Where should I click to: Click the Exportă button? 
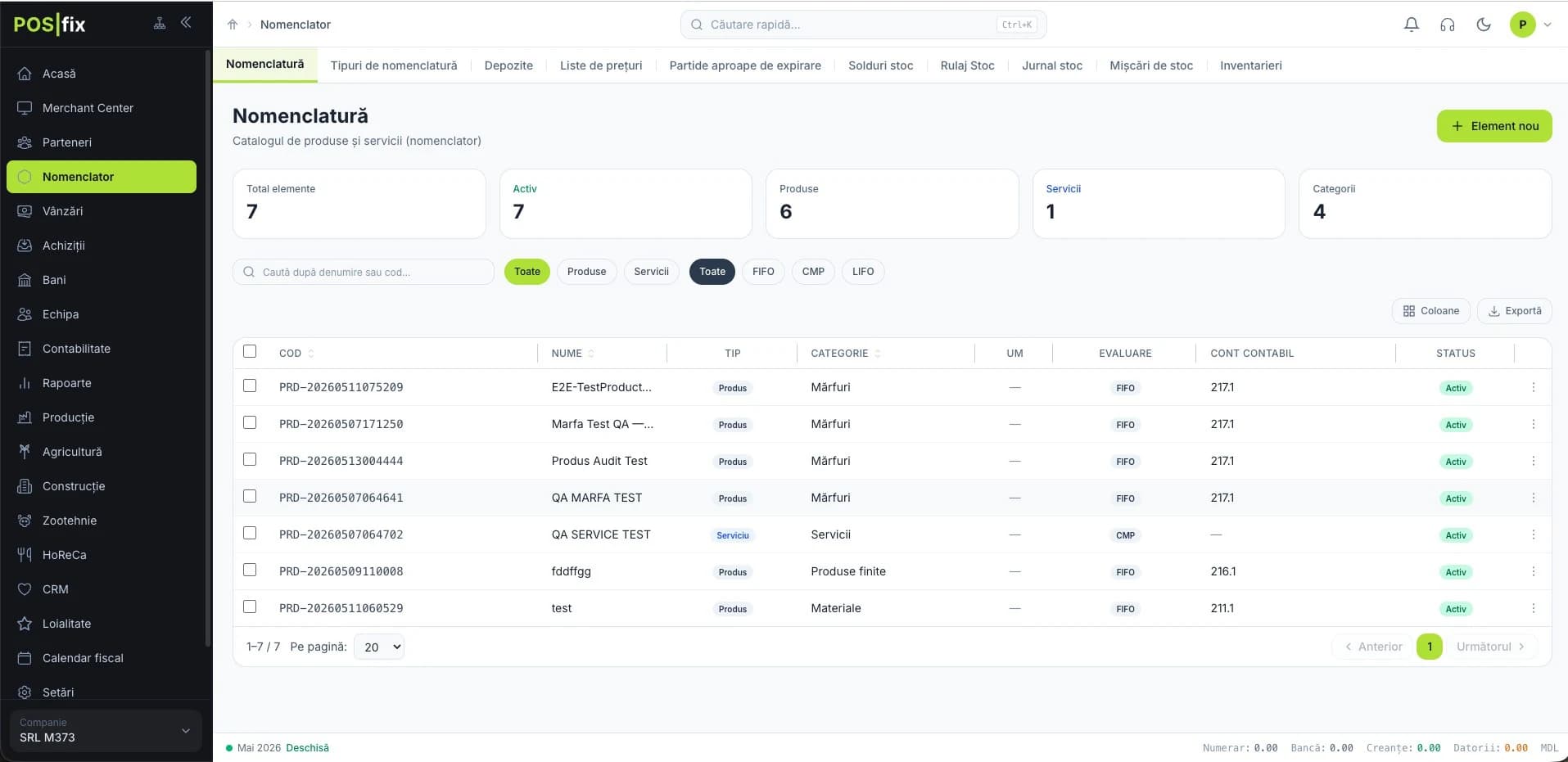coord(1514,311)
